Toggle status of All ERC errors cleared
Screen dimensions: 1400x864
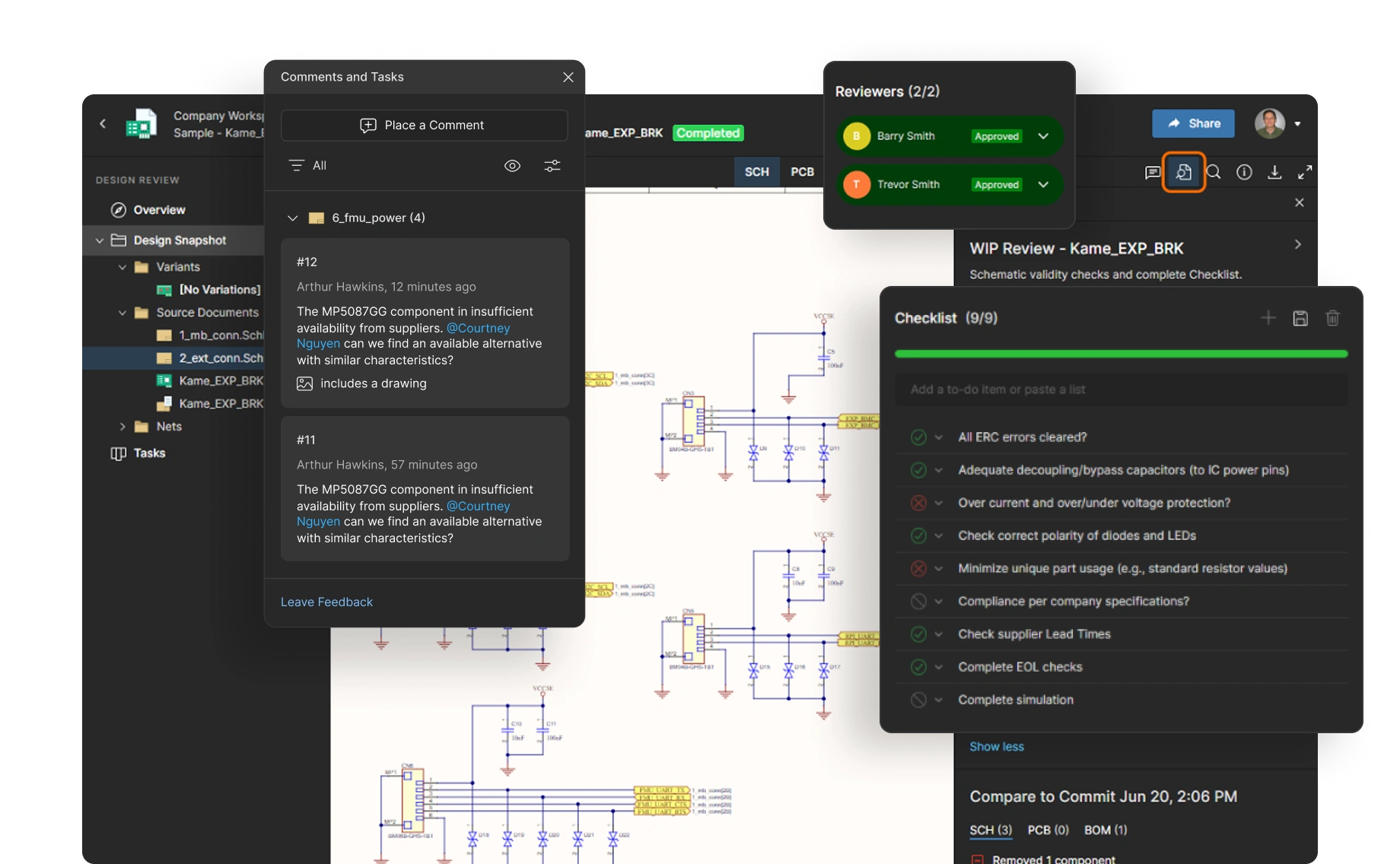pyautogui.click(x=918, y=437)
